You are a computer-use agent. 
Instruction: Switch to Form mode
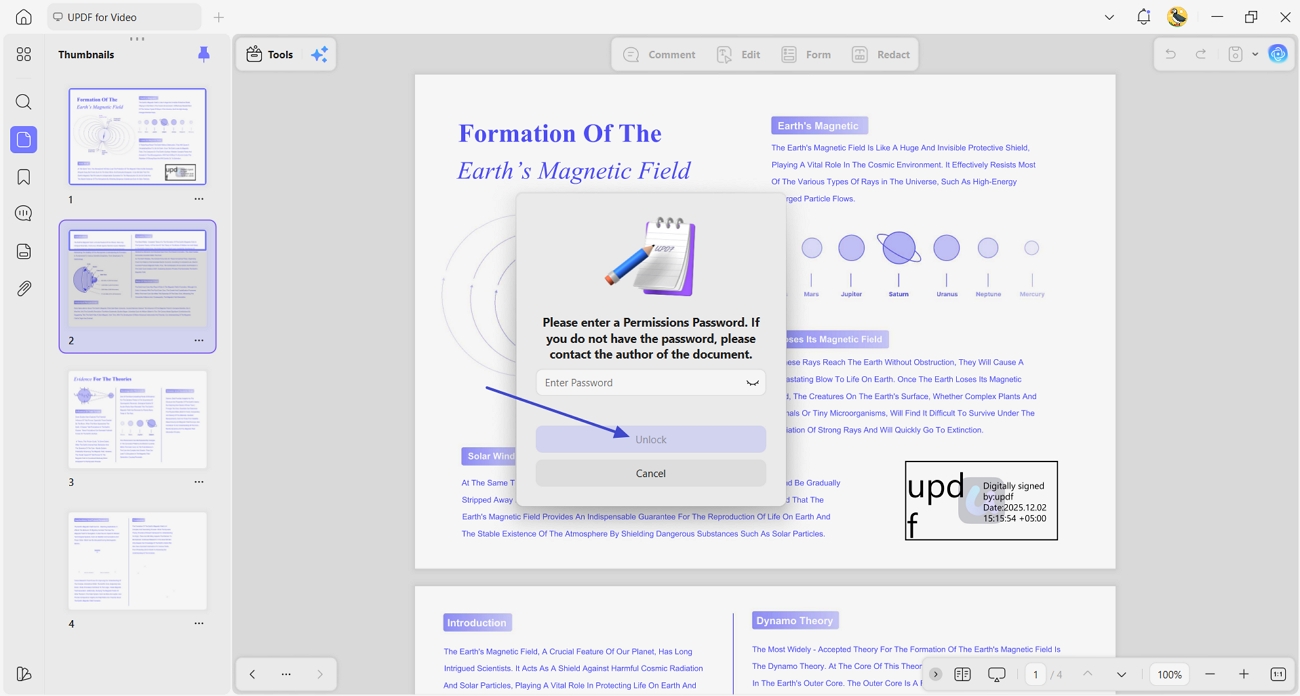click(806, 55)
